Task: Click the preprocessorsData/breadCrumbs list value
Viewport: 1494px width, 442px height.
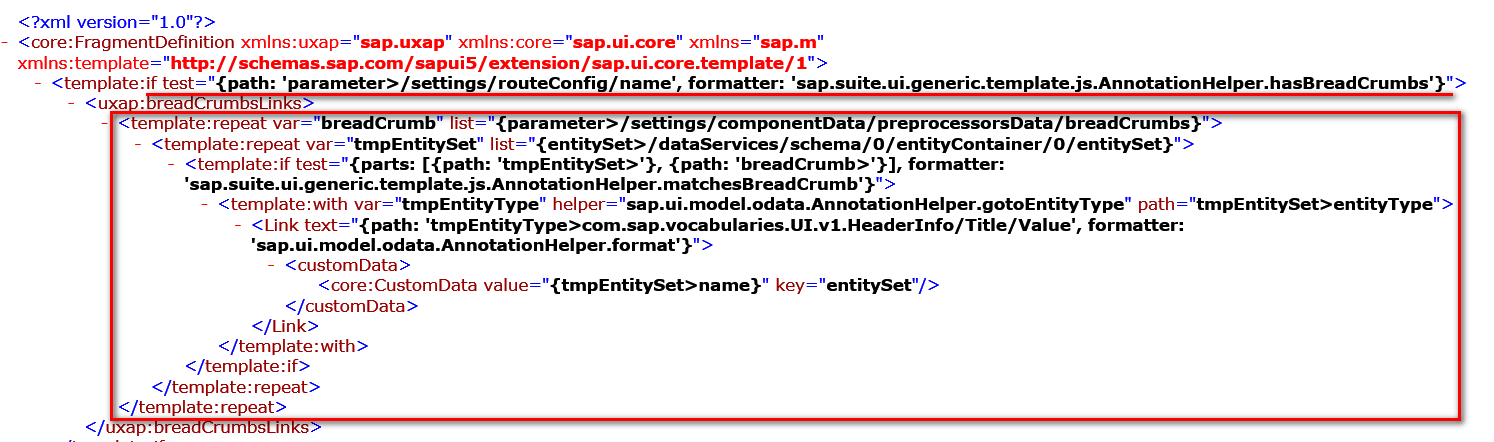Action: click(x=848, y=123)
